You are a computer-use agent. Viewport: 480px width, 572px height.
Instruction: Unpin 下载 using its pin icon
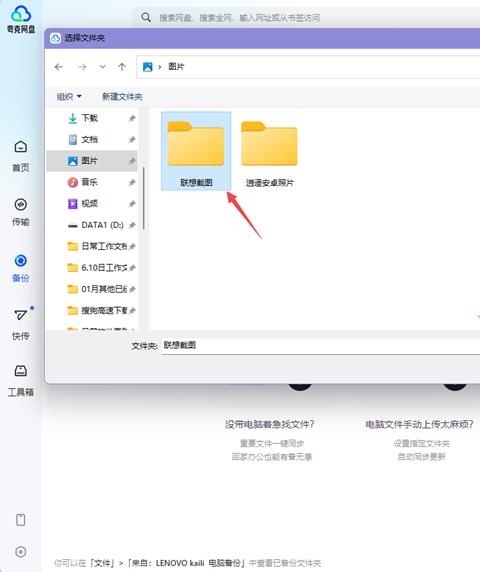coord(132,118)
